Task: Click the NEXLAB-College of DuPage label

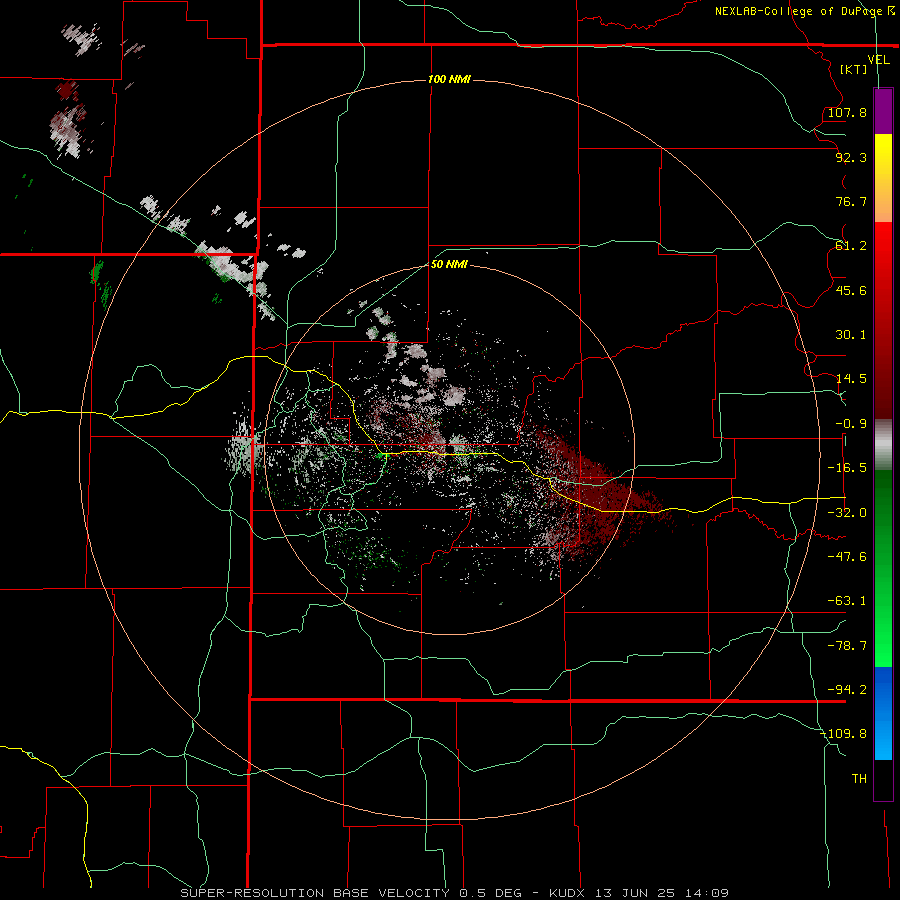Action: (800, 11)
